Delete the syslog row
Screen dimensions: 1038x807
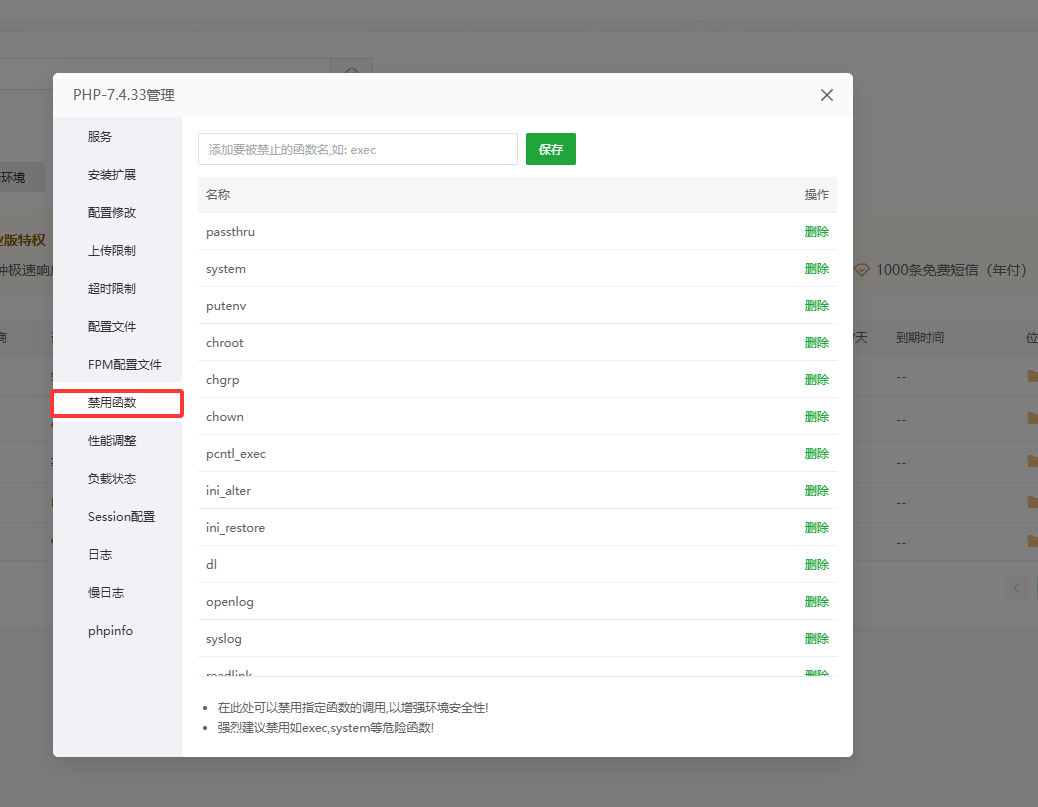click(x=816, y=639)
